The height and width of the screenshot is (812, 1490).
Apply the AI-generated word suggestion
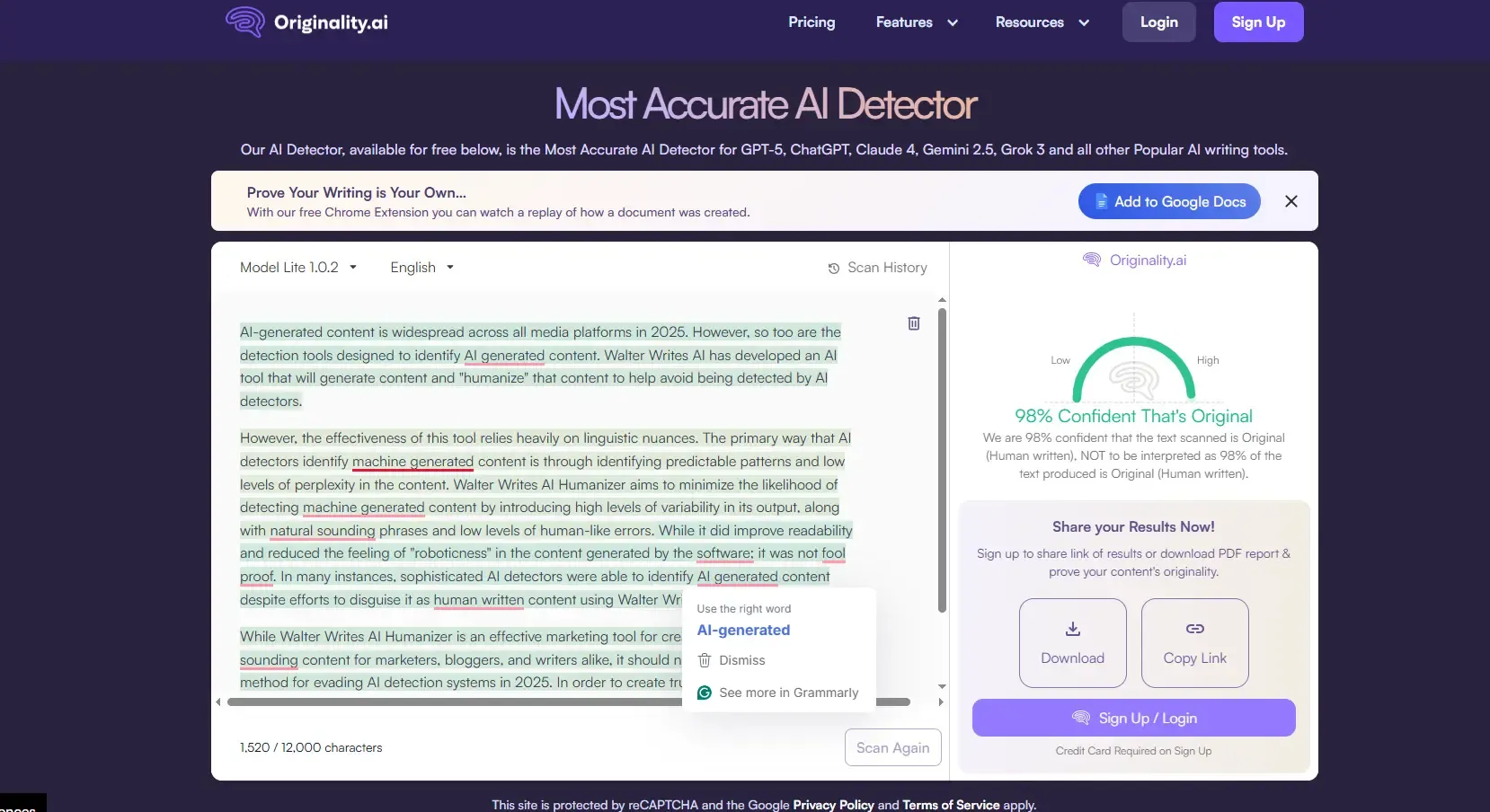pyautogui.click(x=743, y=631)
